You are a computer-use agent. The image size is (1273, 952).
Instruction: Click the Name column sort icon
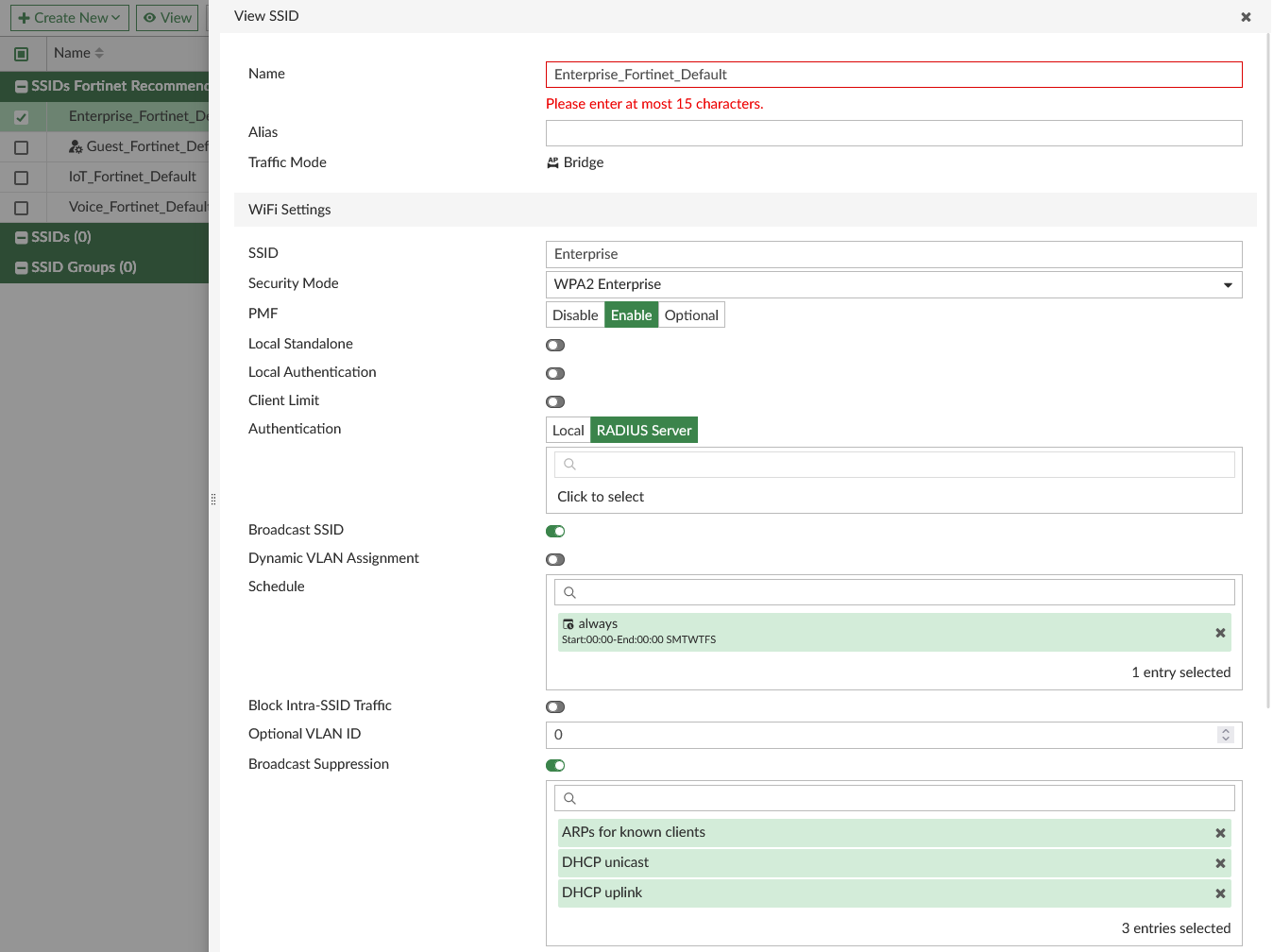click(99, 53)
